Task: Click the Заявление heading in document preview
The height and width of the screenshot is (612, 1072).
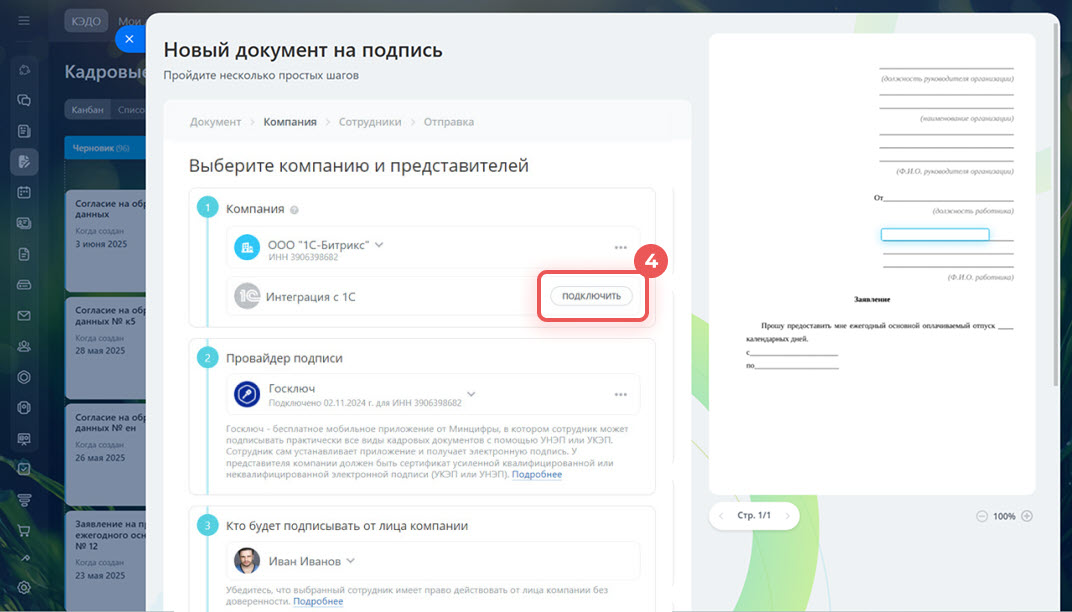Action: 872,300
